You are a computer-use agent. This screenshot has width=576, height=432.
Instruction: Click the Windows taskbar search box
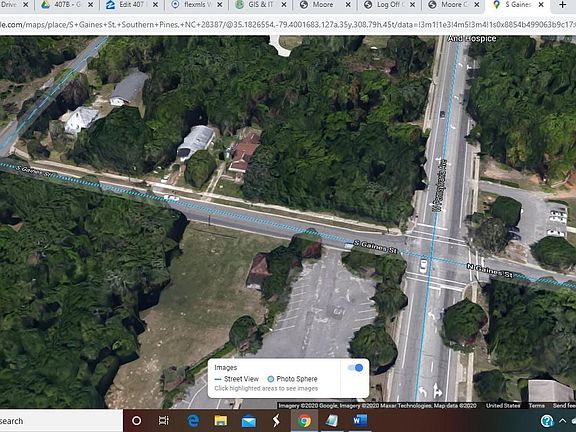(x=61, y=421)
